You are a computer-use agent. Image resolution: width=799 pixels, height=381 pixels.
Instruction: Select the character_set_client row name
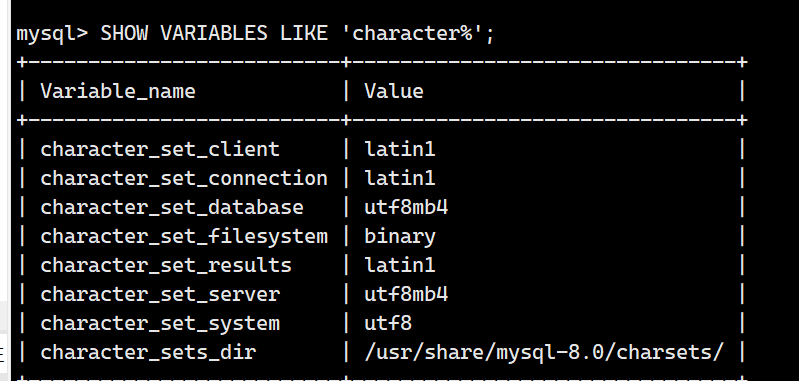pyautogui.click(x=160, y=150)
